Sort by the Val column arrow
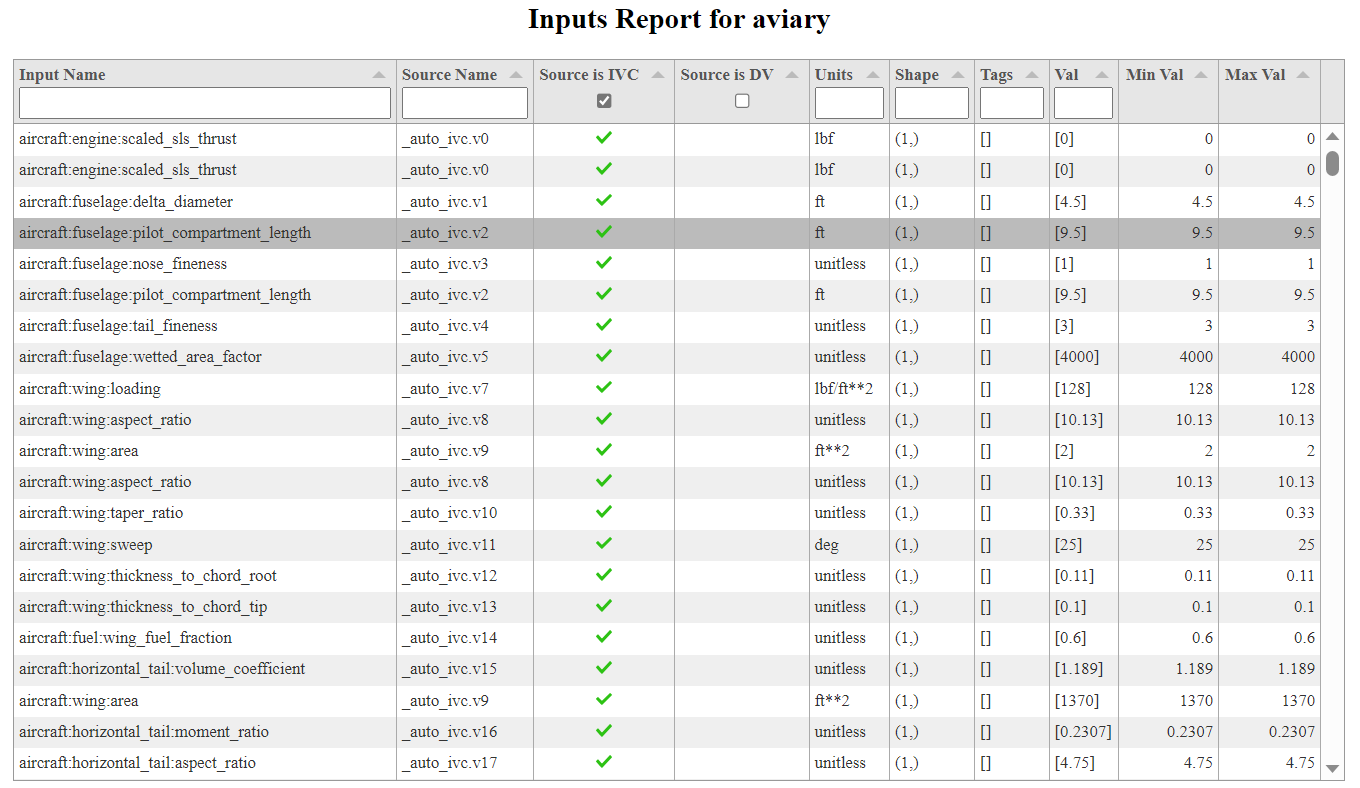 (x=1103, y=73)
